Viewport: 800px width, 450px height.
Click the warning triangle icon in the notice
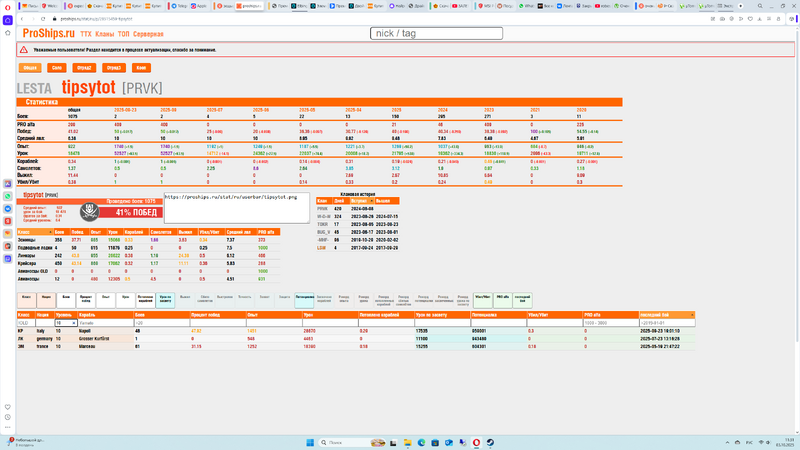coord(24,49)
